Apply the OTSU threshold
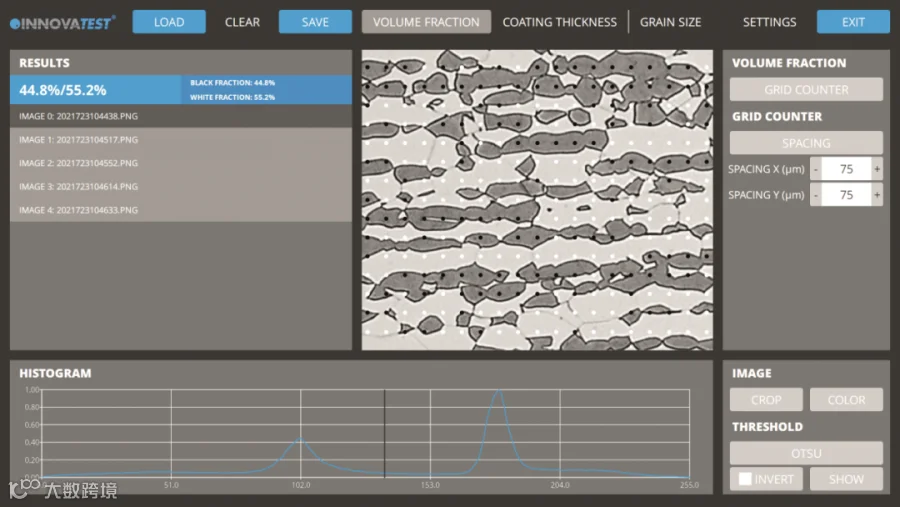This screenshot has height=507, width=900. click(806, 453)
